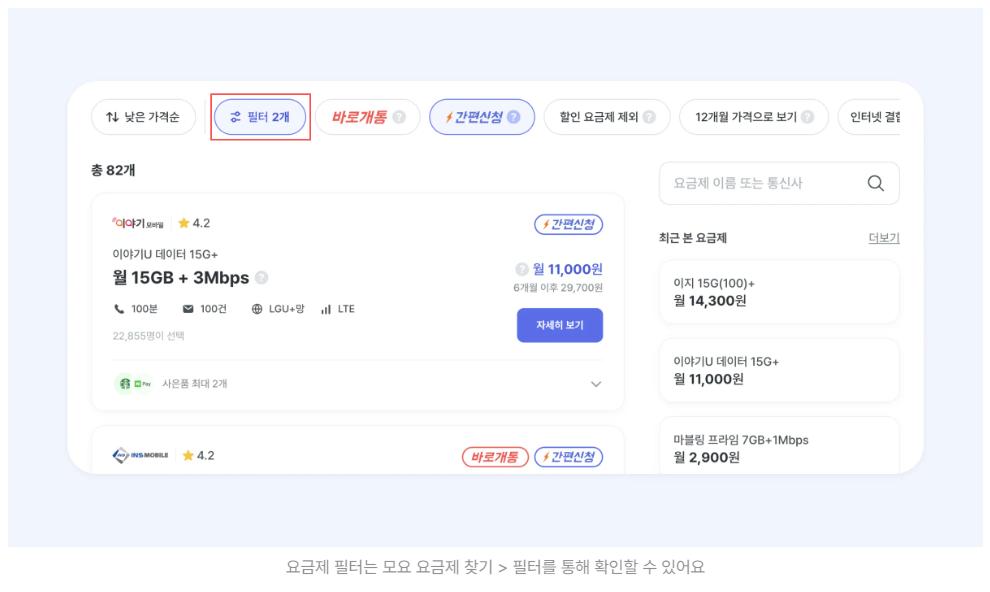
Task: Click the phone icon showing 100분 call minutes
Action: coord(117,309)
